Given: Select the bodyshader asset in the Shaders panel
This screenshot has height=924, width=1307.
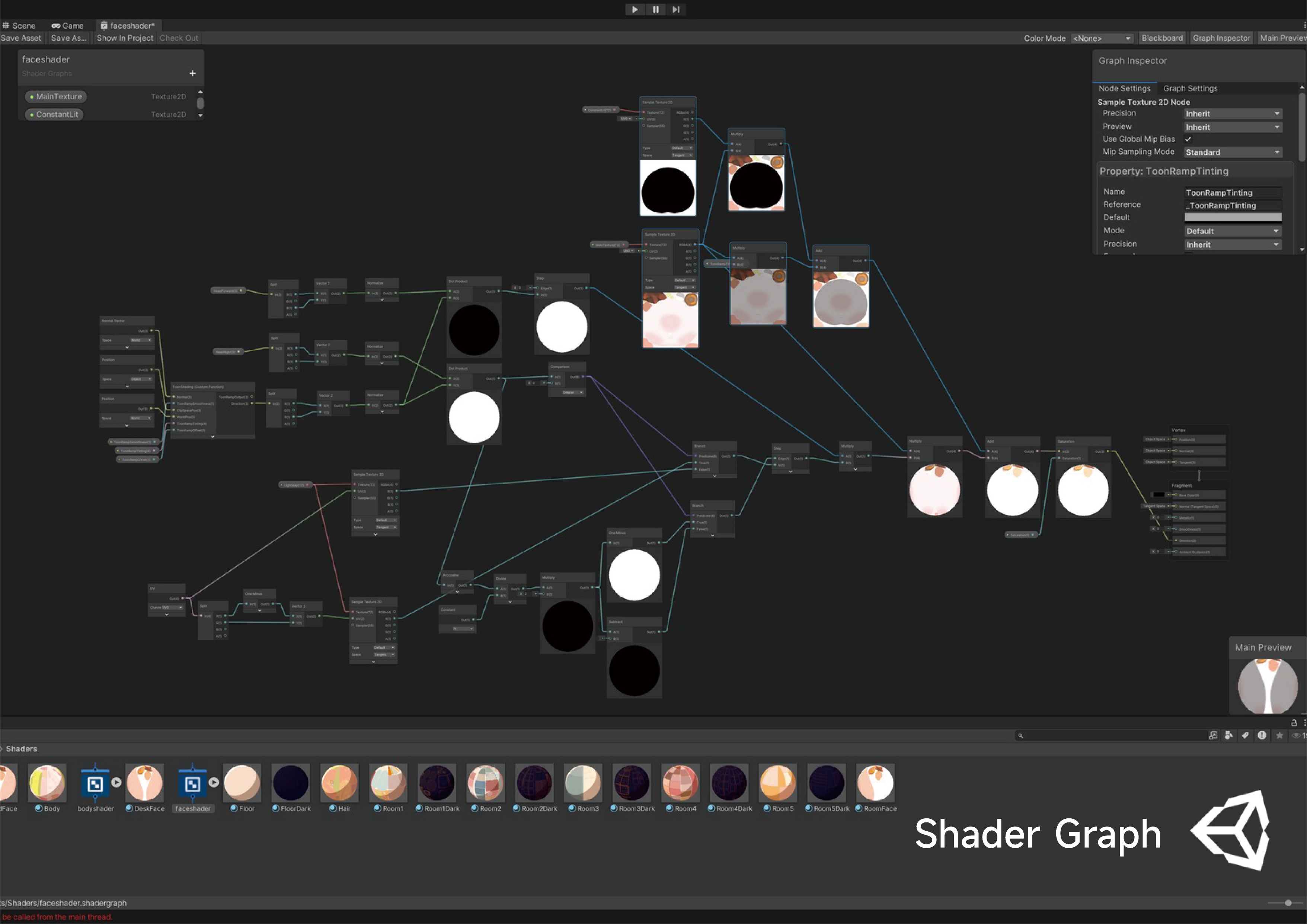Looking at the screenshot, I should coord(96,784).
